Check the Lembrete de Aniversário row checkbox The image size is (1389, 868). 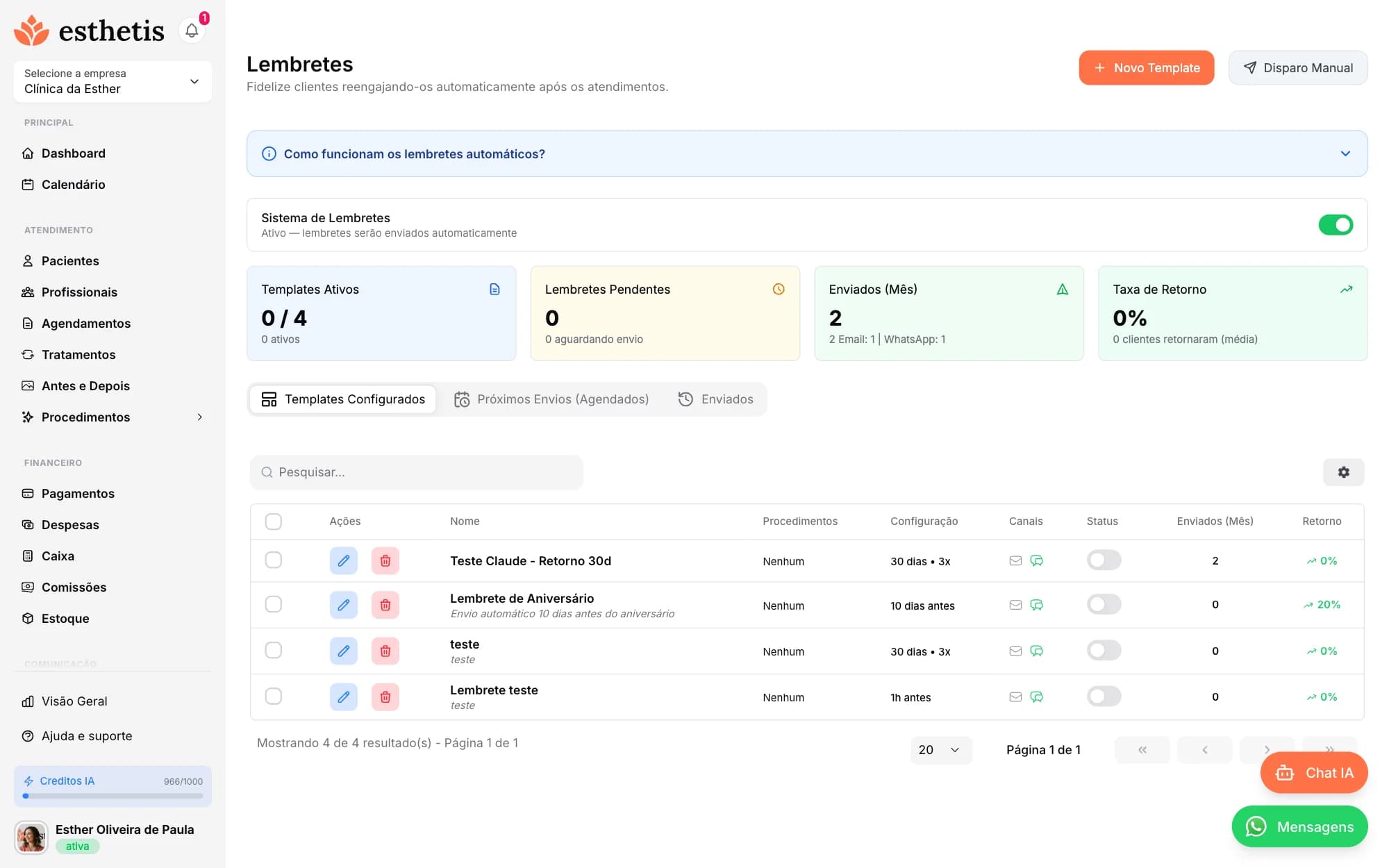273,604
